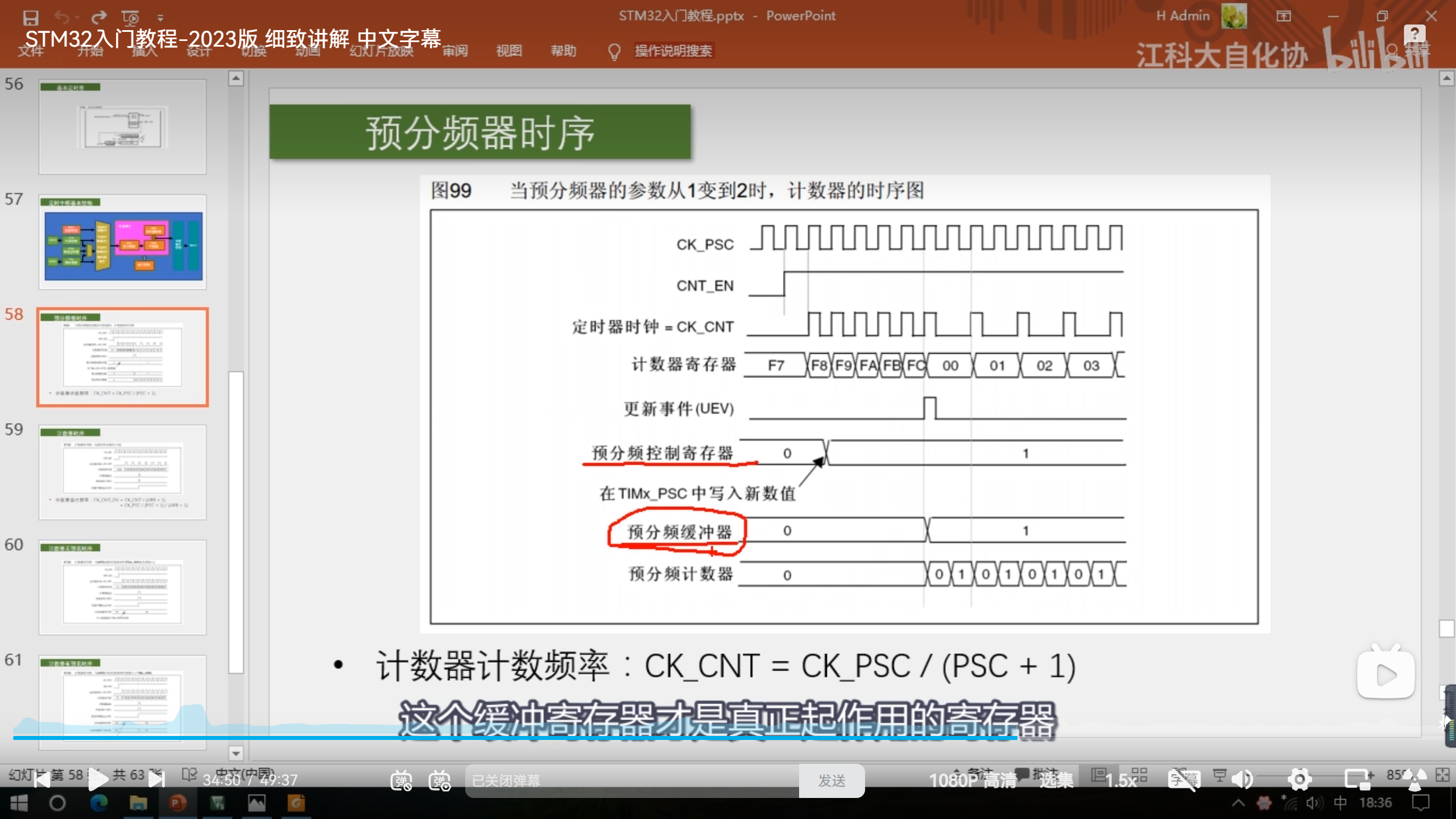Click the danmaku text input field
This screenshot has width=1456, height=819.
[x=631, y=780]
